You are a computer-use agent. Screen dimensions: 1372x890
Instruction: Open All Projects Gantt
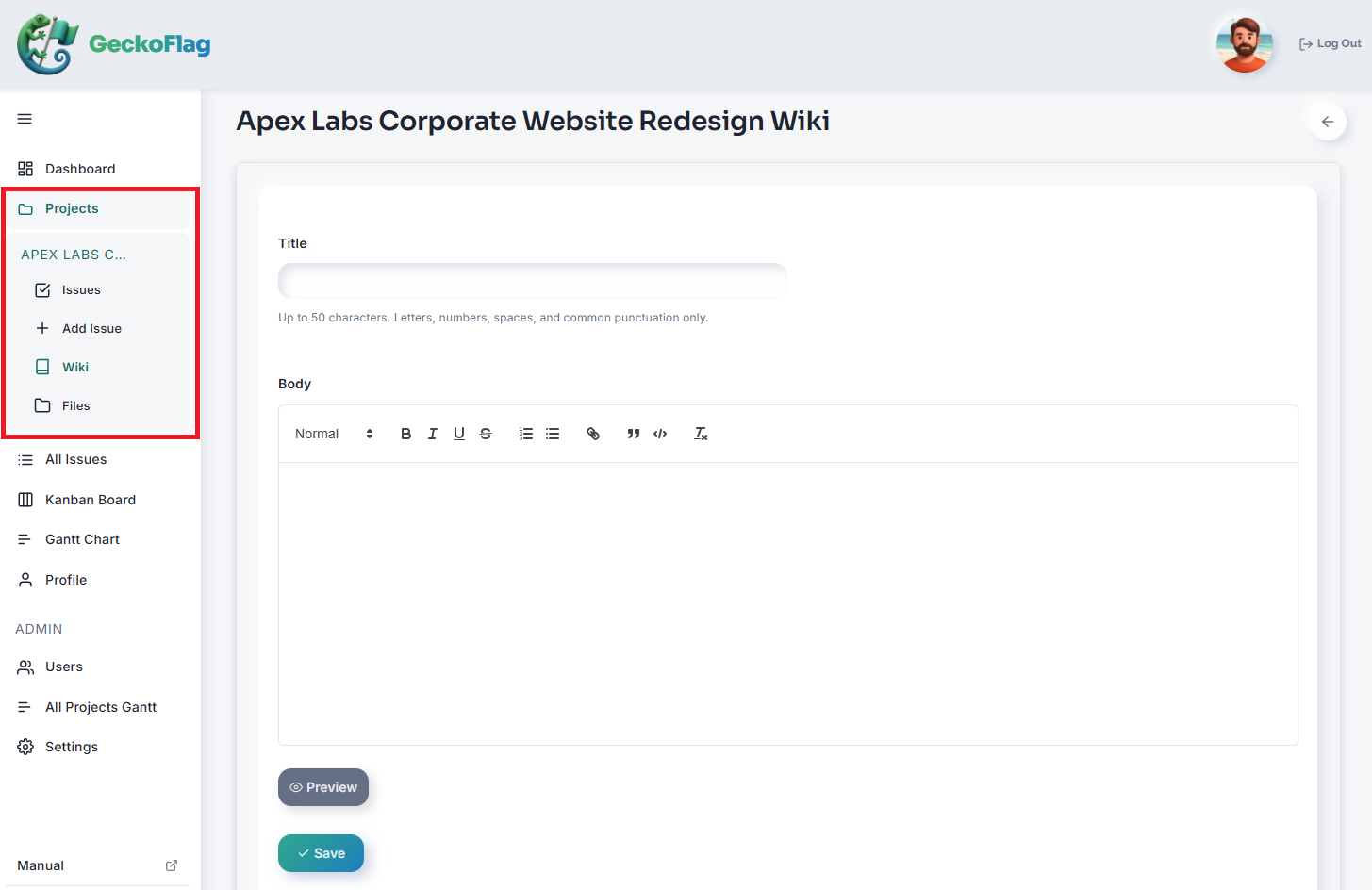(x=100, y=707)
